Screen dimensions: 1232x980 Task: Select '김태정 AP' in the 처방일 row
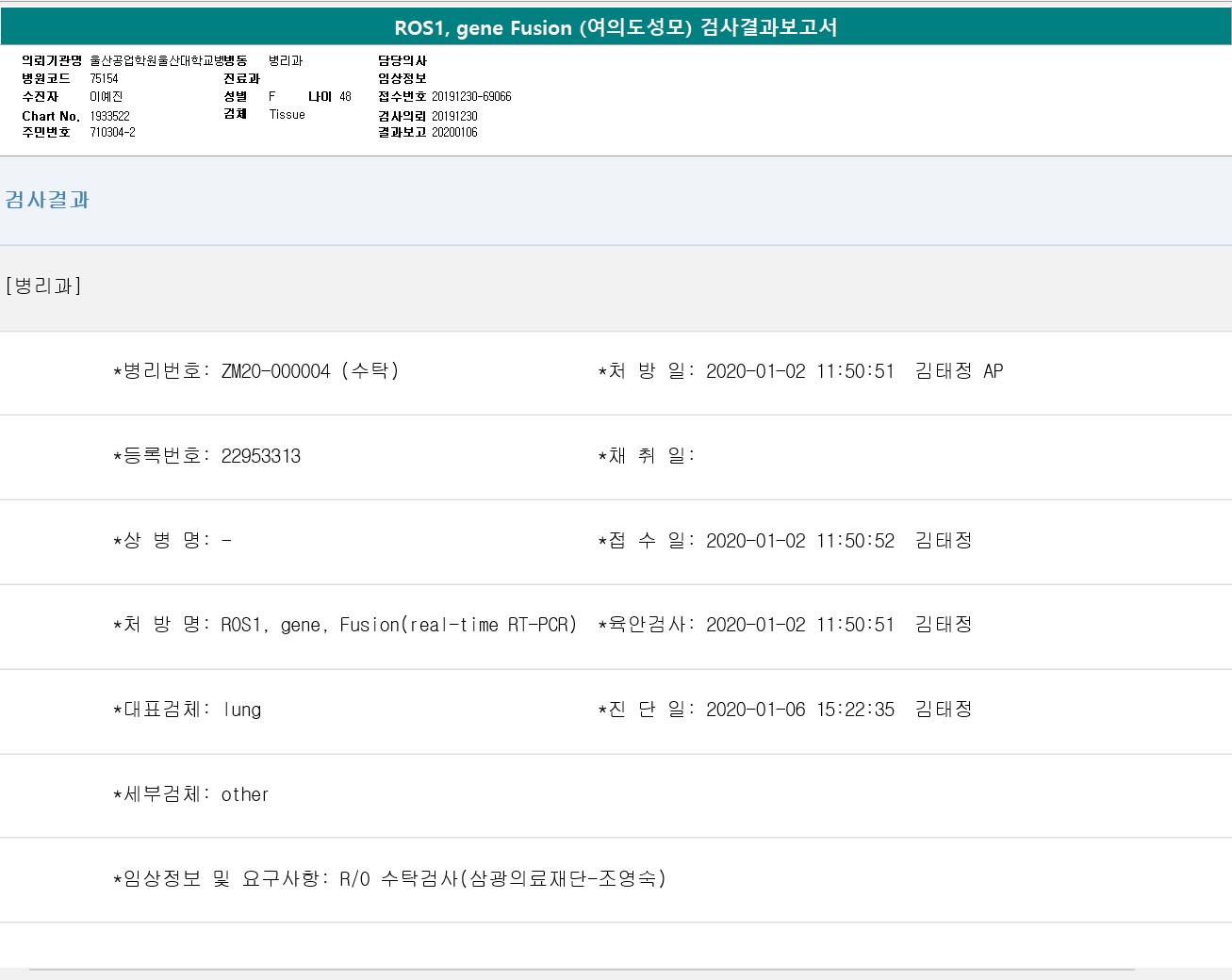pos(959,371)
